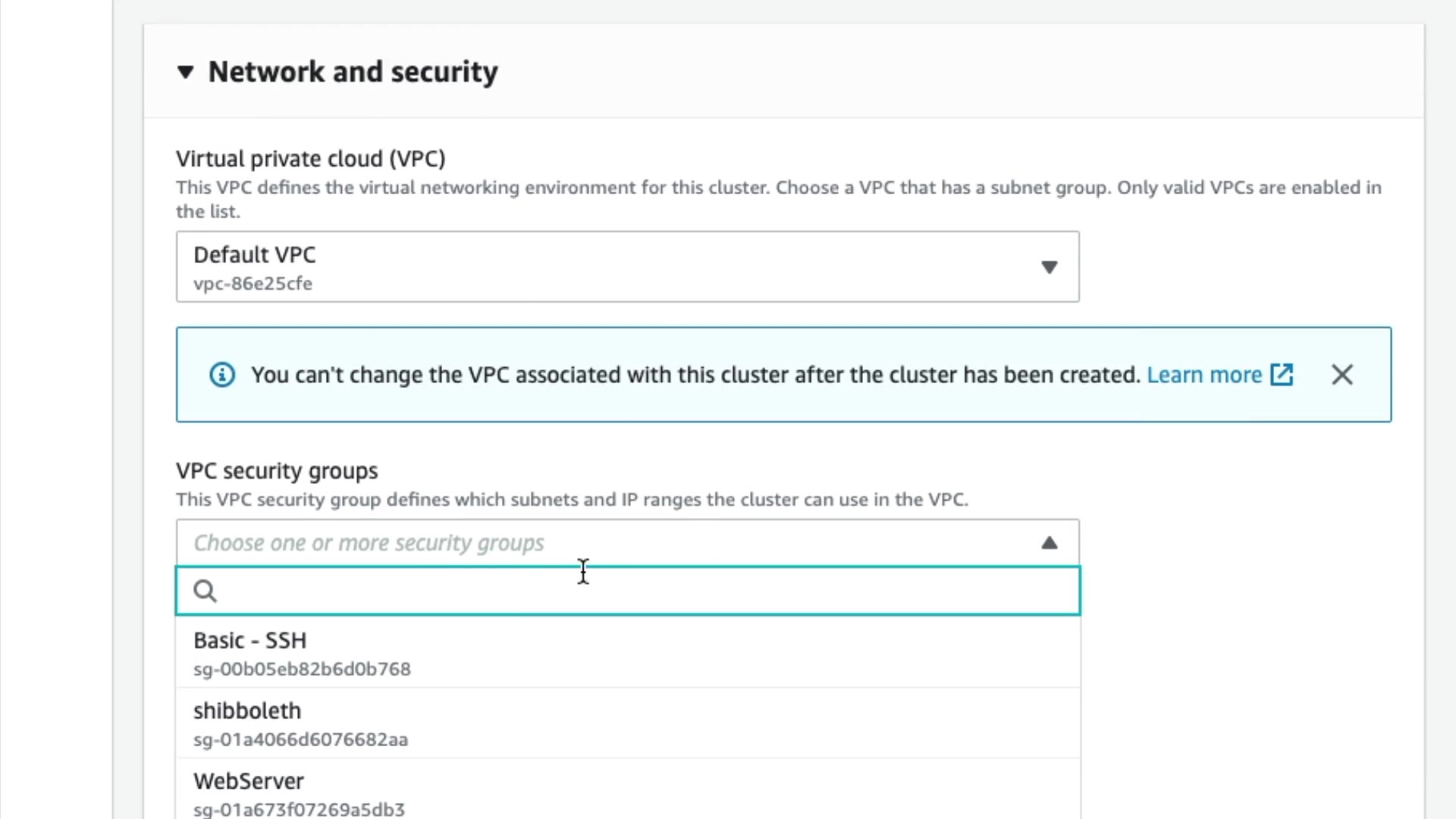Collapse security groups list with up arrow
Viewport: 1456px width, 819px height.
point(1049,543)
